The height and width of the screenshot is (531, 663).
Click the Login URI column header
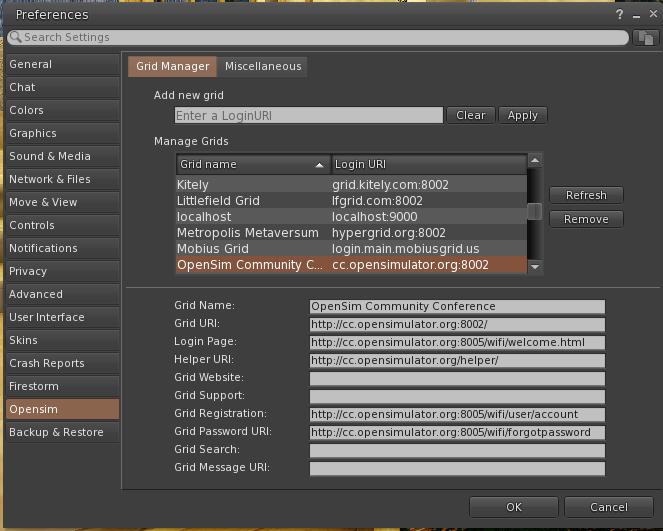[429, 164]
